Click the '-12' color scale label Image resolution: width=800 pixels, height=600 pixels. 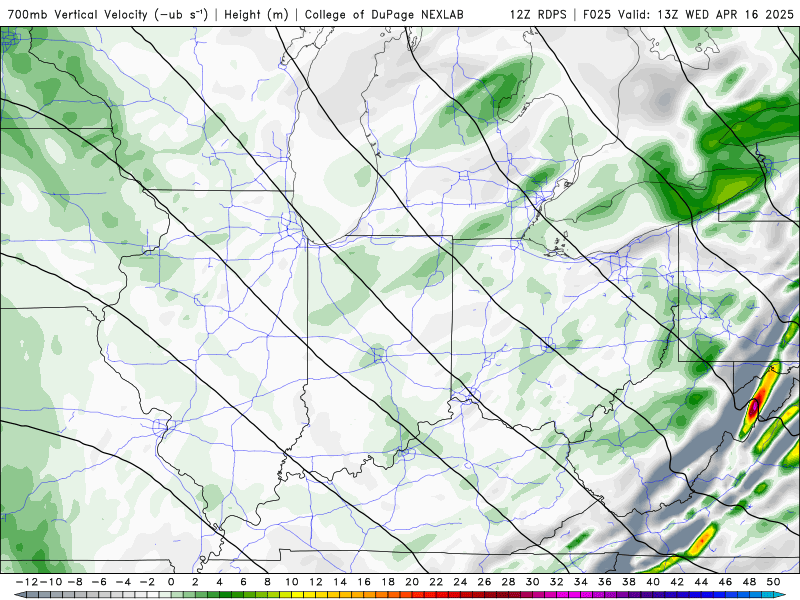click(x=26, y=582)
